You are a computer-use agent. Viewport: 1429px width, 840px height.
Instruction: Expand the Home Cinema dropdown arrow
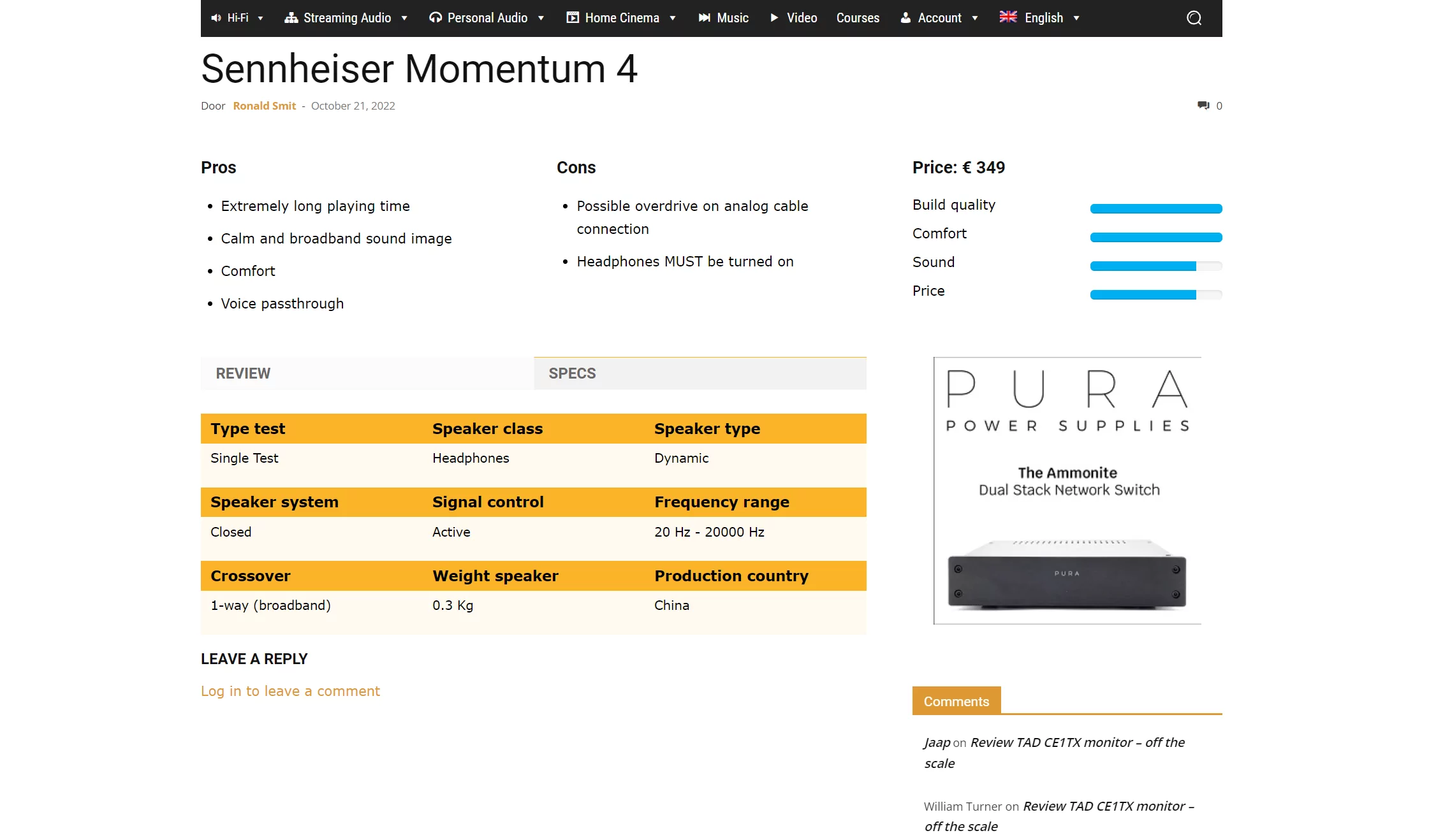[673, 18]
